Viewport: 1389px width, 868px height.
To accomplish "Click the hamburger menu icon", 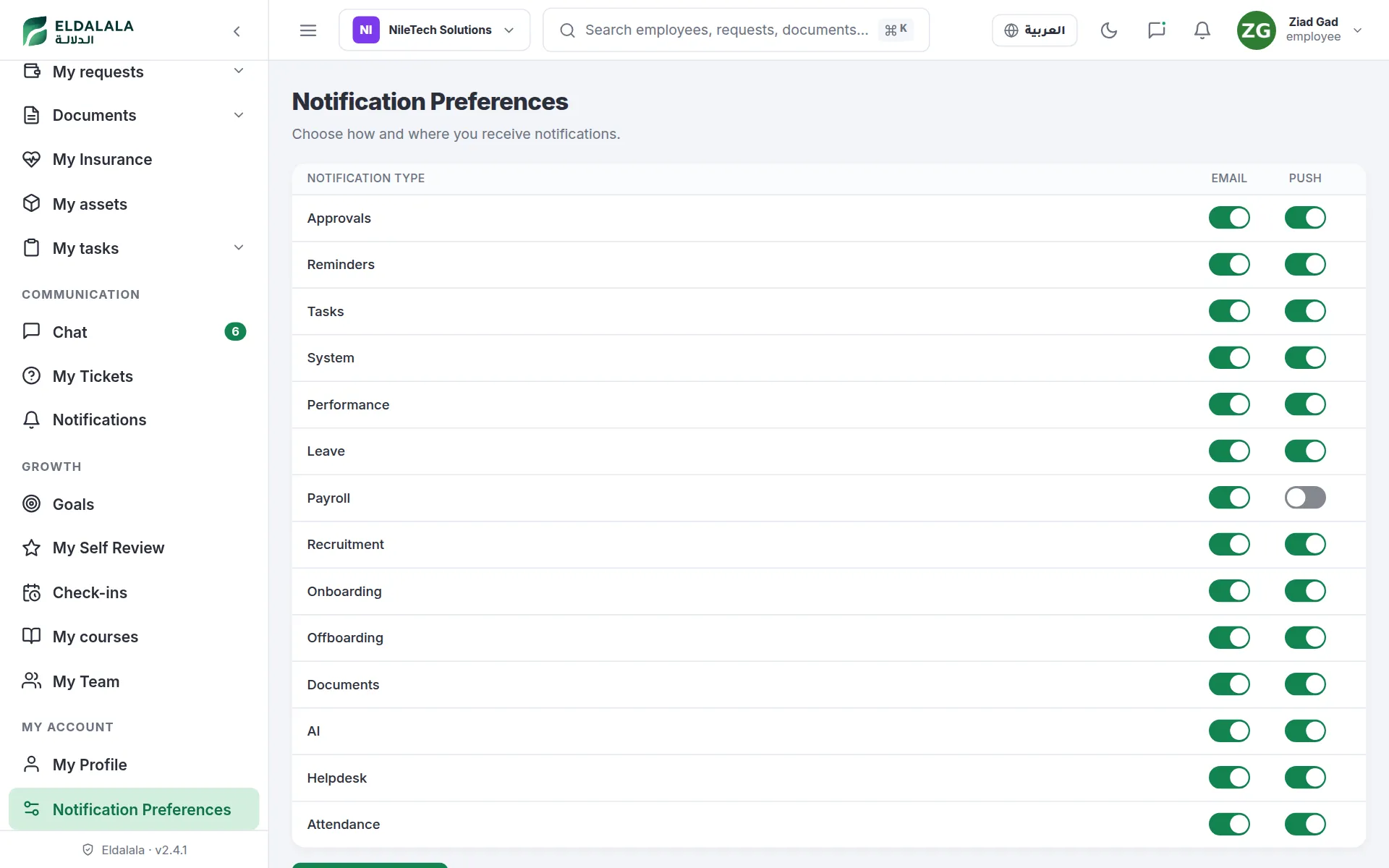I will click(x=308, y=30).
